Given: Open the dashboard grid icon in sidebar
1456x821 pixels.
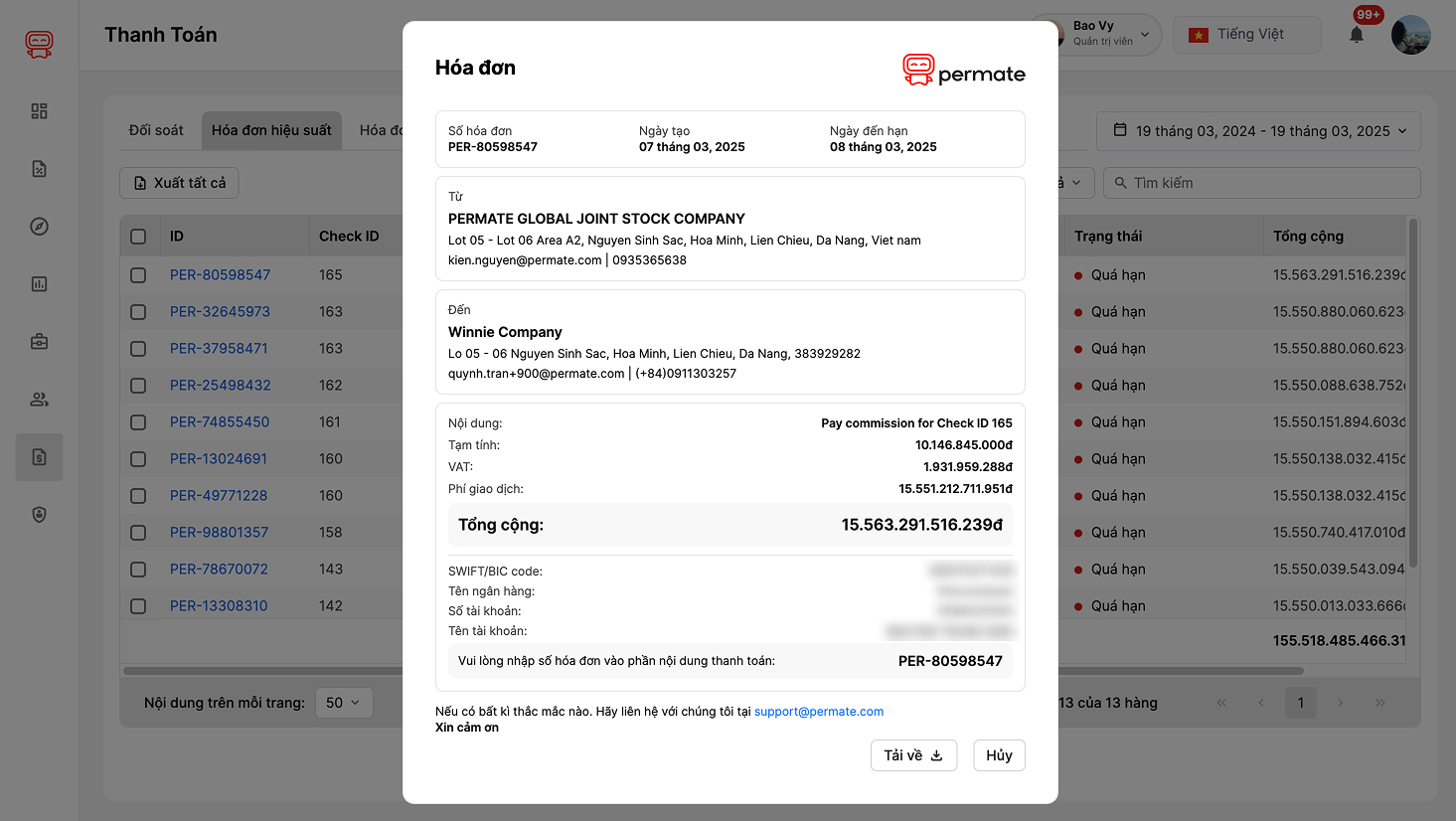Looking at the screenshot, I should pos(39,111).
